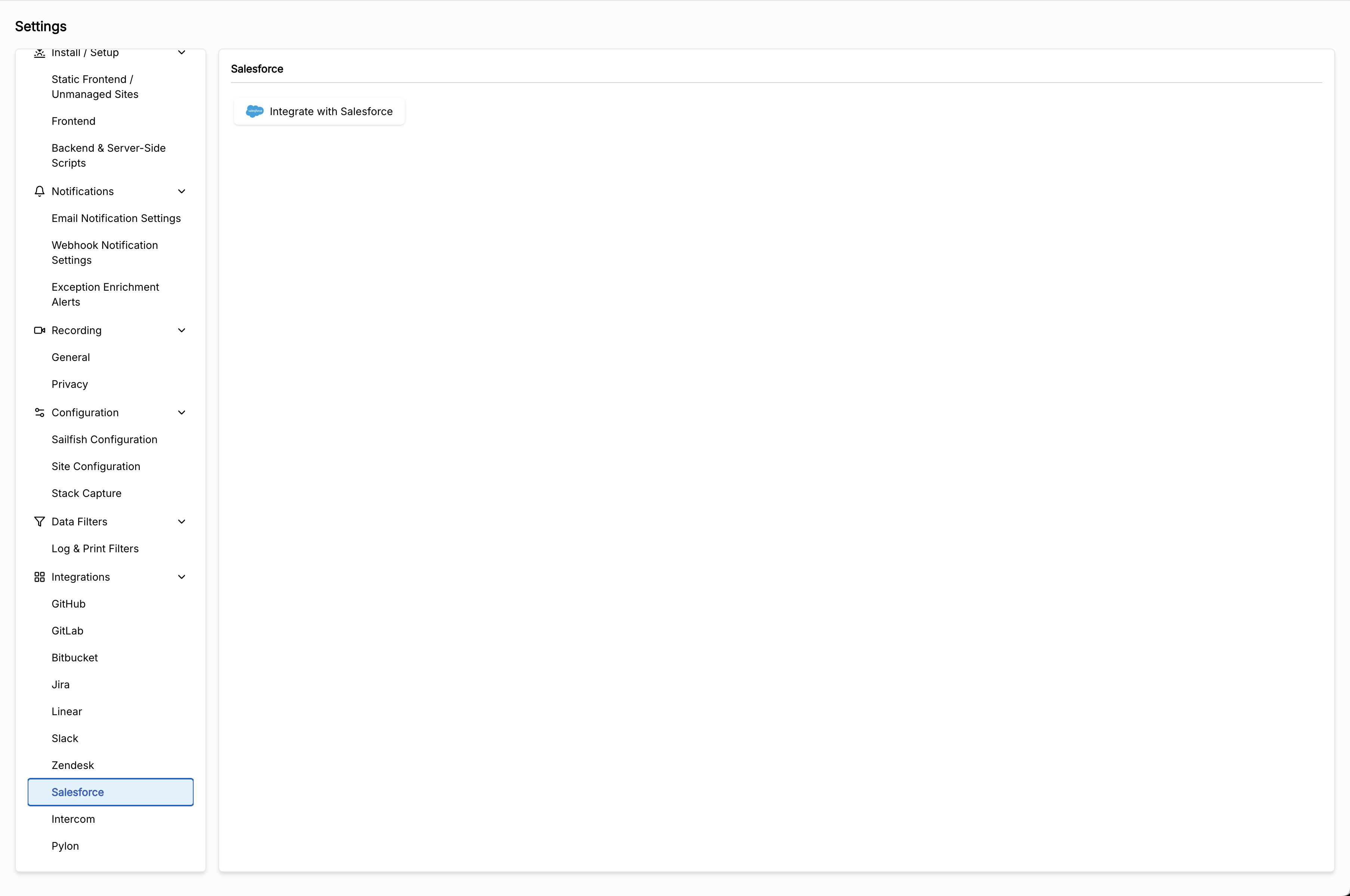This screenshot has width=1350, height=896.
Task: Click the Recording camera icon
Action: (x=40, y=330)
